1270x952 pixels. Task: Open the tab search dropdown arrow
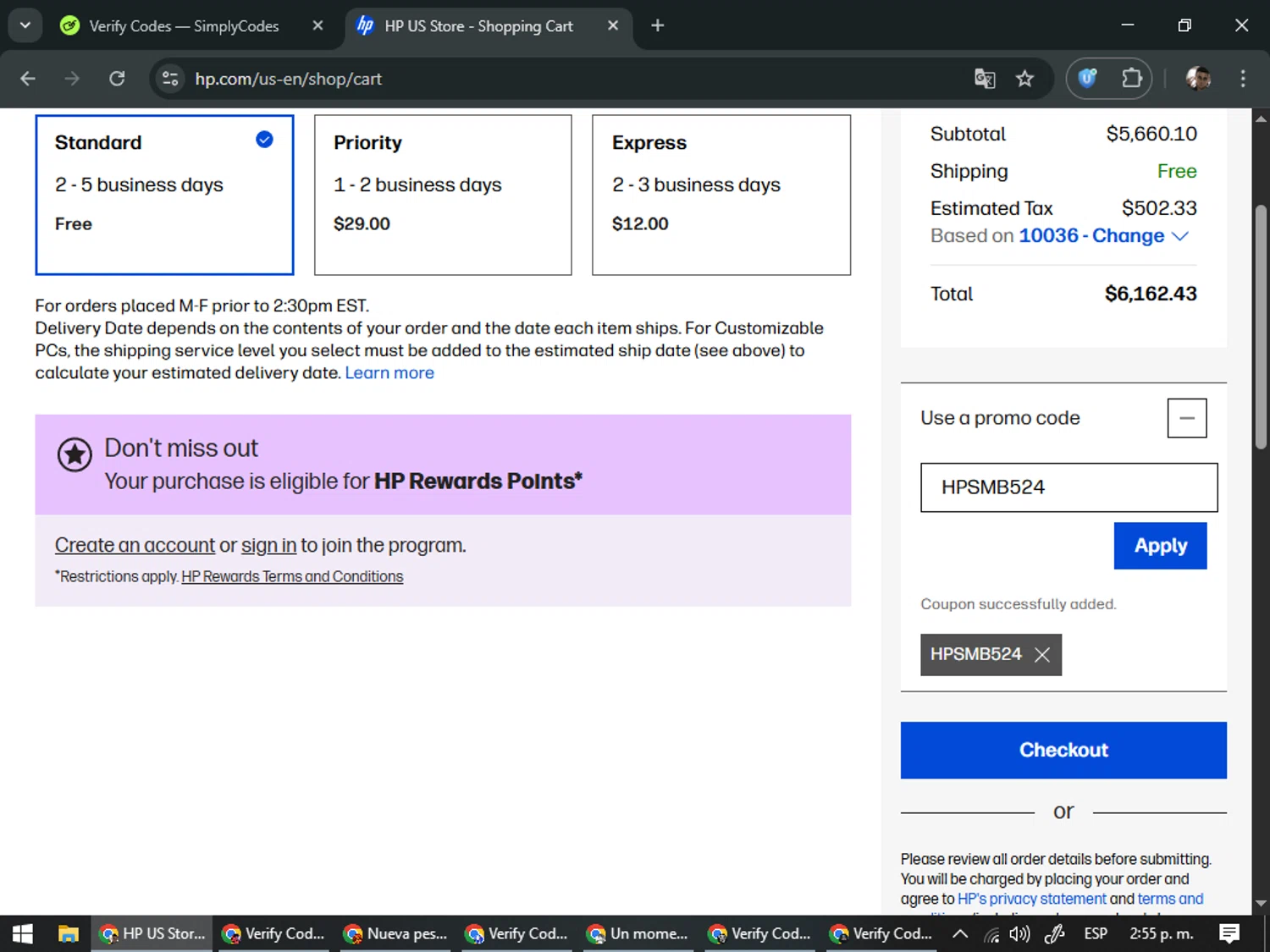25,25
